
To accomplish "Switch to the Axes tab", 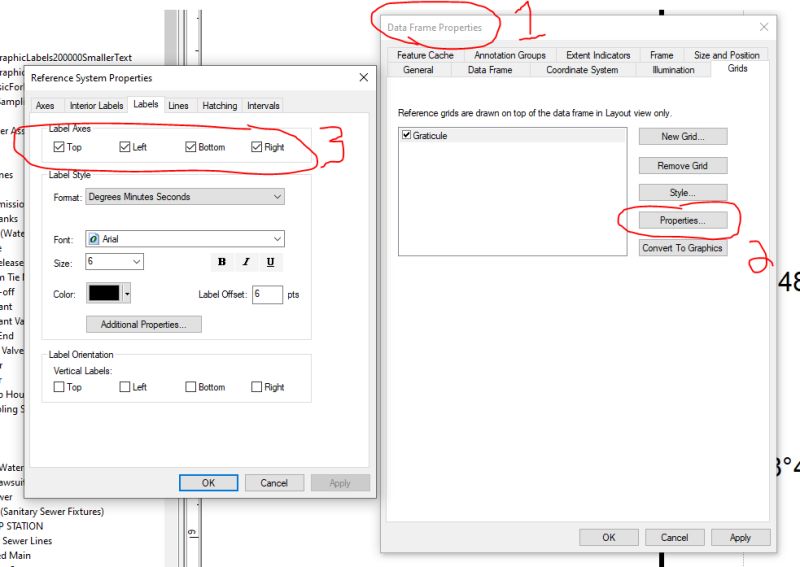I will pyautogui.click(x=45, y=106).
